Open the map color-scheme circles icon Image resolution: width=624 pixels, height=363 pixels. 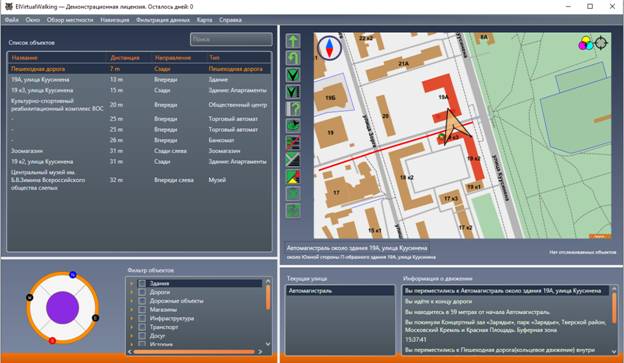tap(585, 43)
